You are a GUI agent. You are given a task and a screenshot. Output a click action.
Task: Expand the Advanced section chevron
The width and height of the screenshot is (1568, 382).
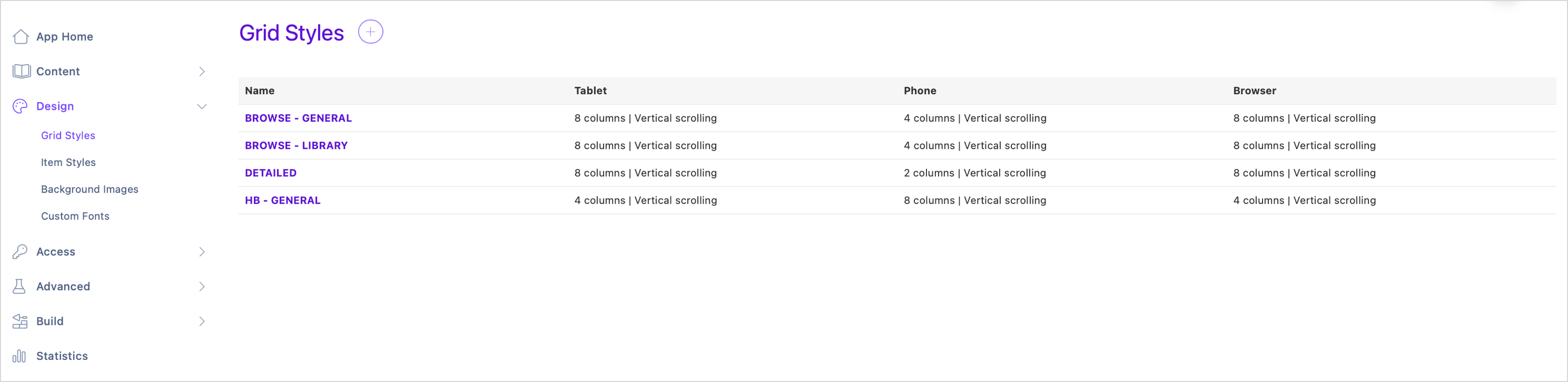[202, 287]
